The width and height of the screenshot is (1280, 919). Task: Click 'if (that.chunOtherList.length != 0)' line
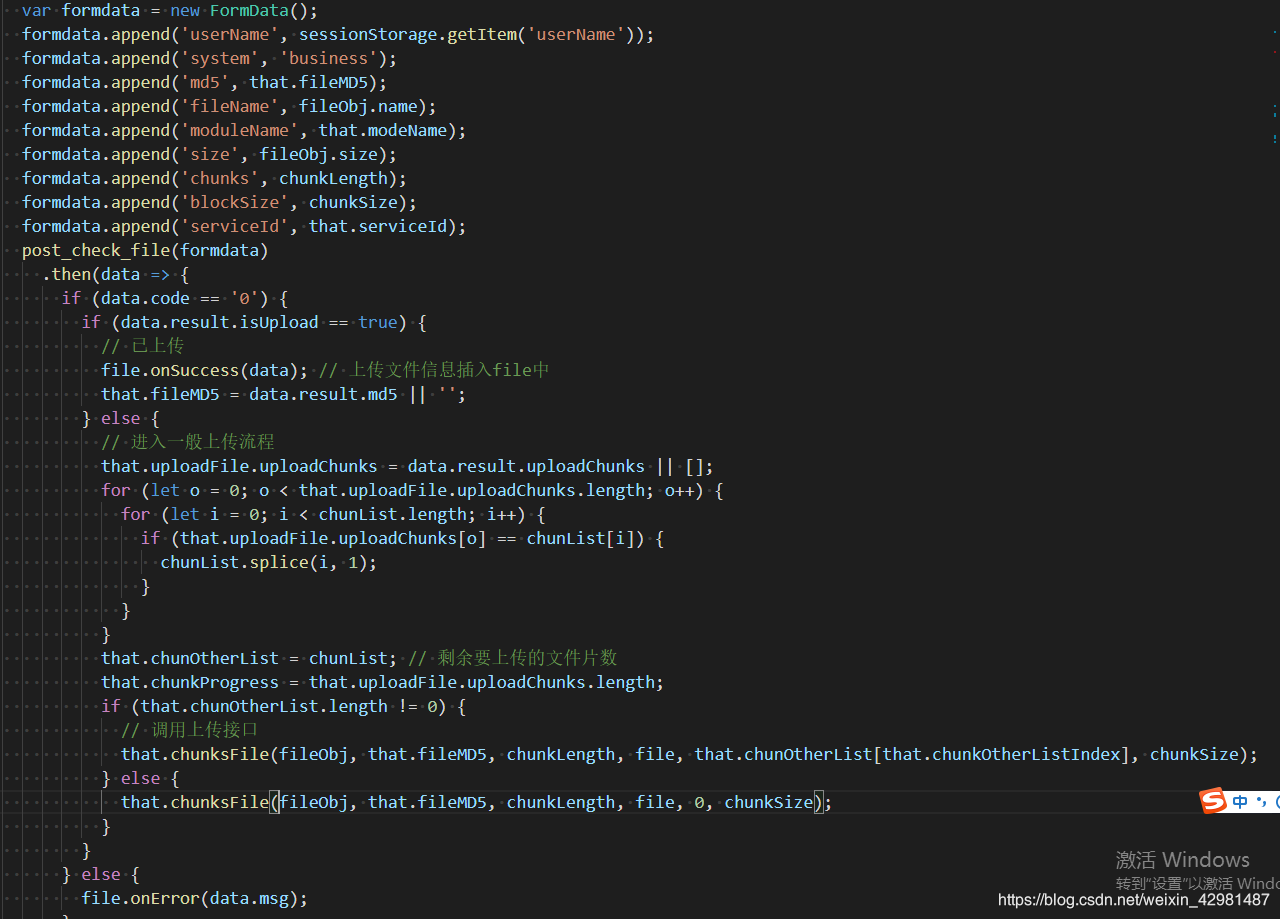pos(283,707)
